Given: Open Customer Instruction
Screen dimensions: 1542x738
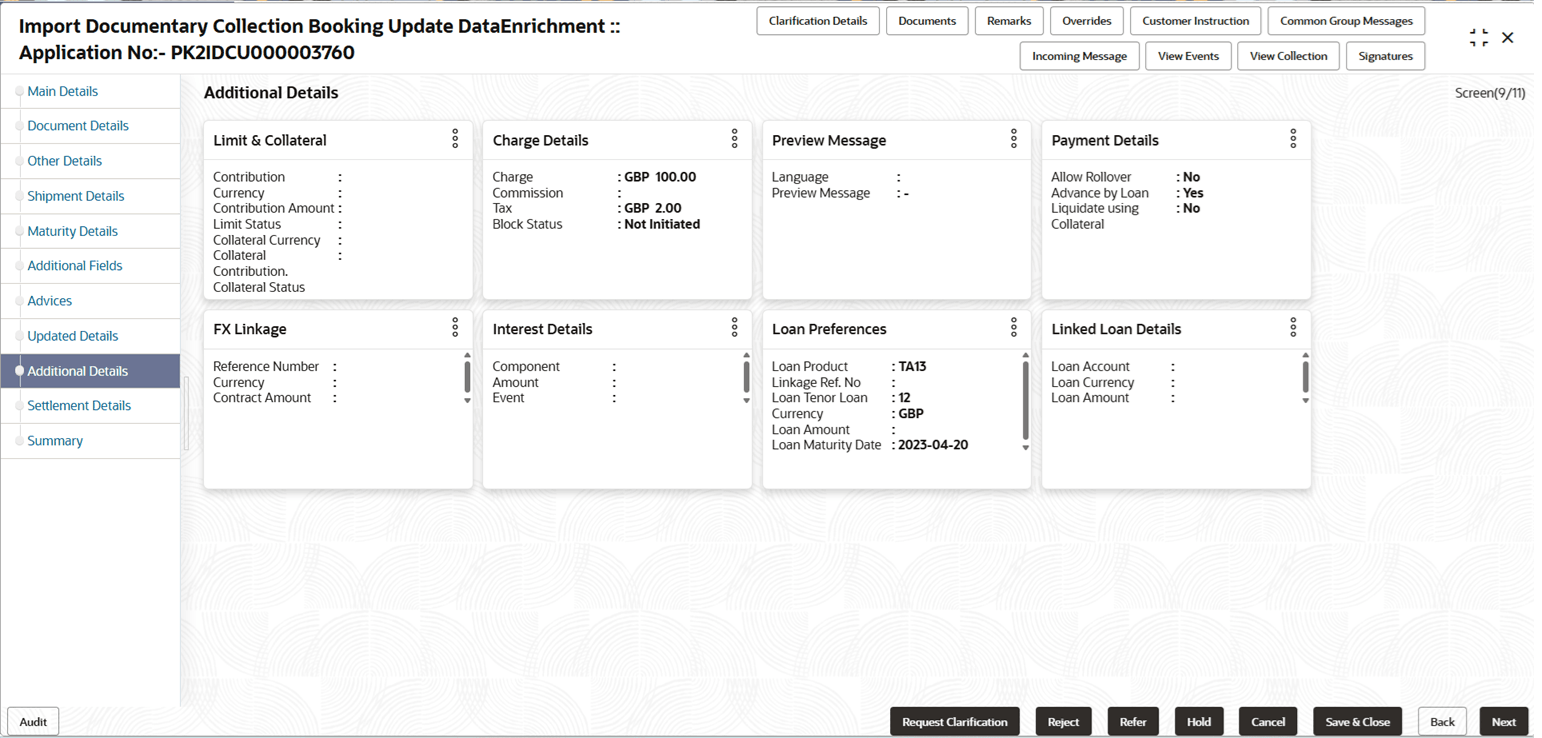Looking at the screenshot, I should click(1195, 21).
